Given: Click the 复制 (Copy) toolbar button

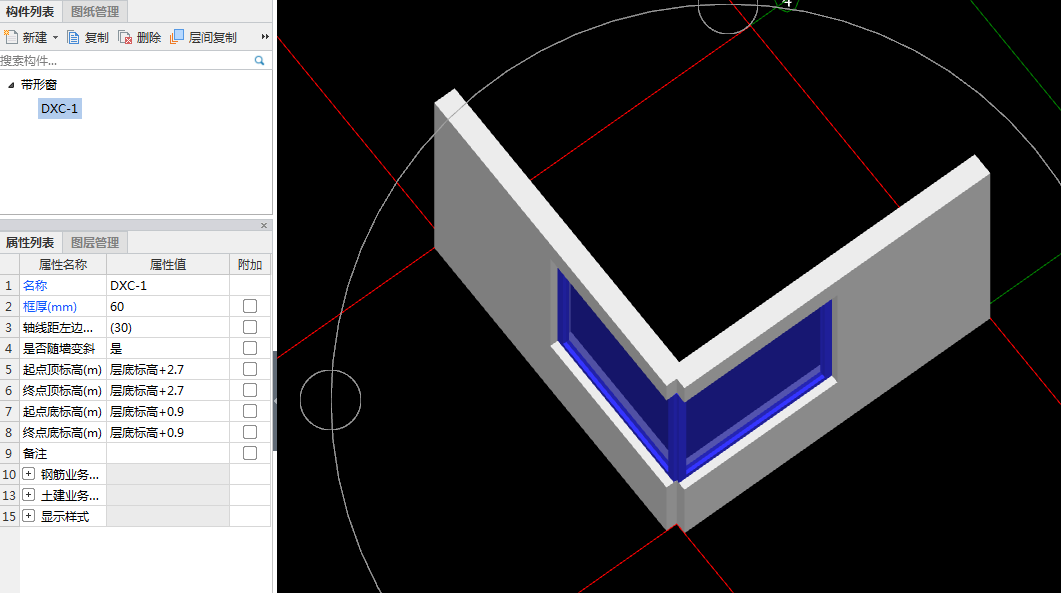Looking at the screenshot, I should [x=88, y=37].
